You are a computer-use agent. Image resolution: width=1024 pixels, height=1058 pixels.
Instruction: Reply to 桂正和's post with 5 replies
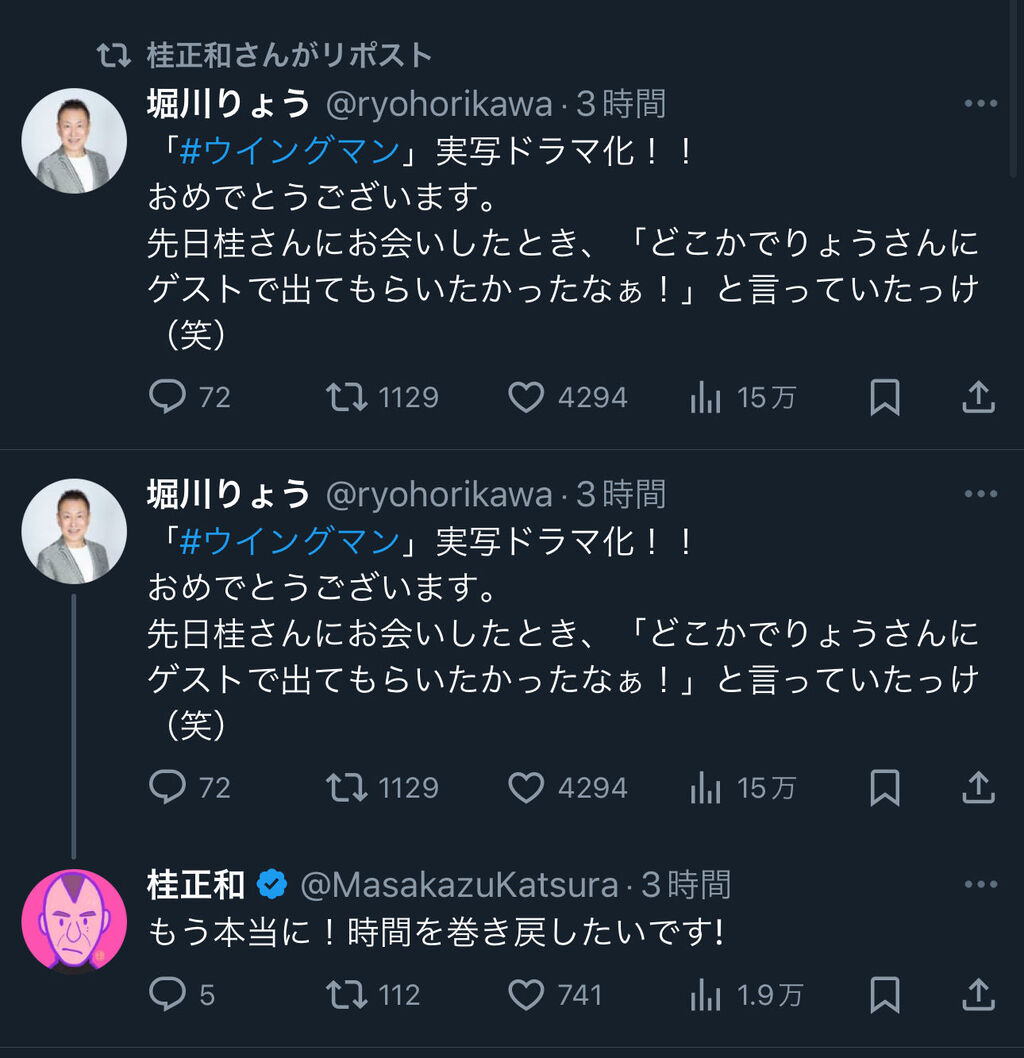(168, 994)
